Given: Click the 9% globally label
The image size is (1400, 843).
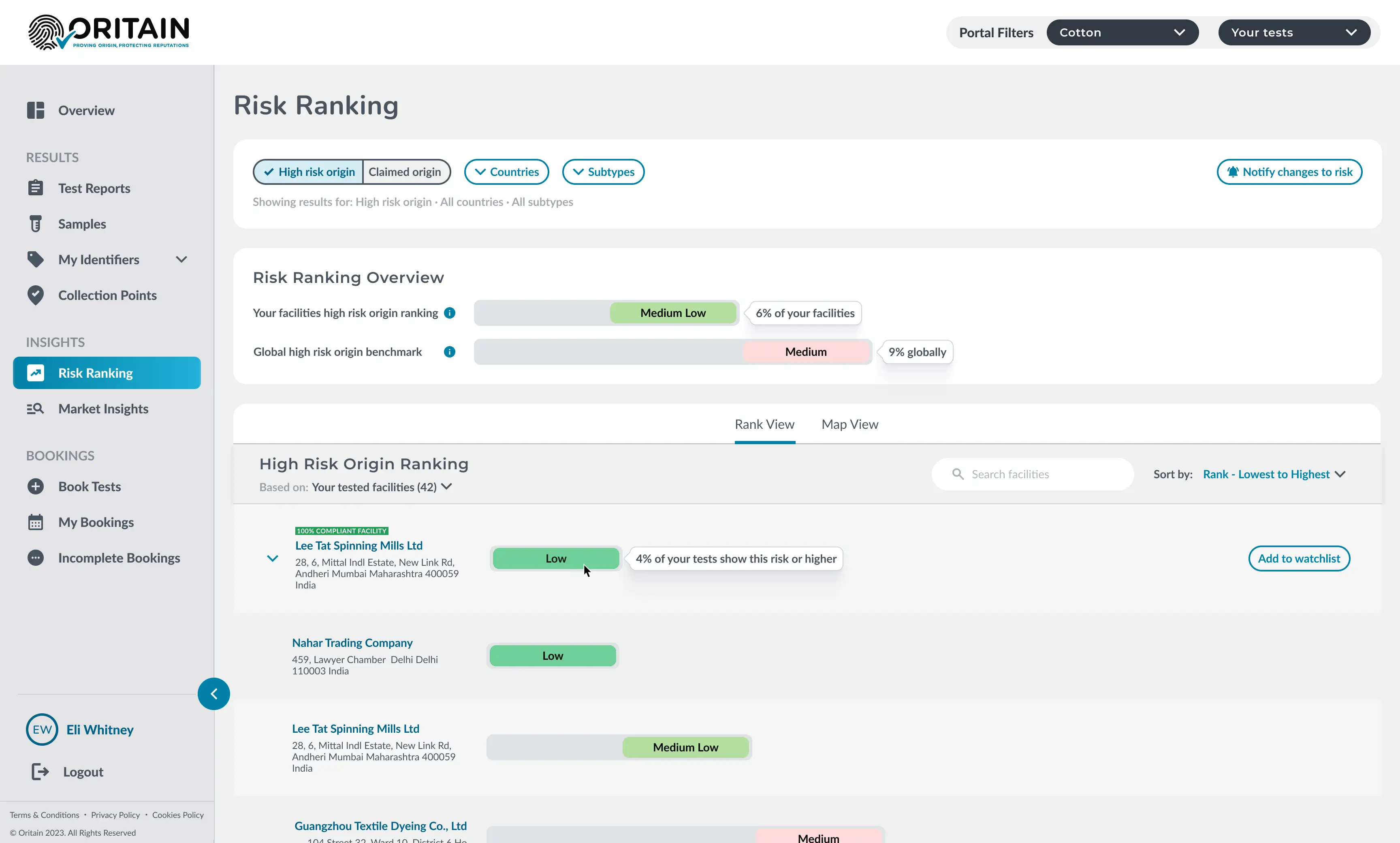Looking at the screenshot, I should pyautogui.click(x=917, y=352).
